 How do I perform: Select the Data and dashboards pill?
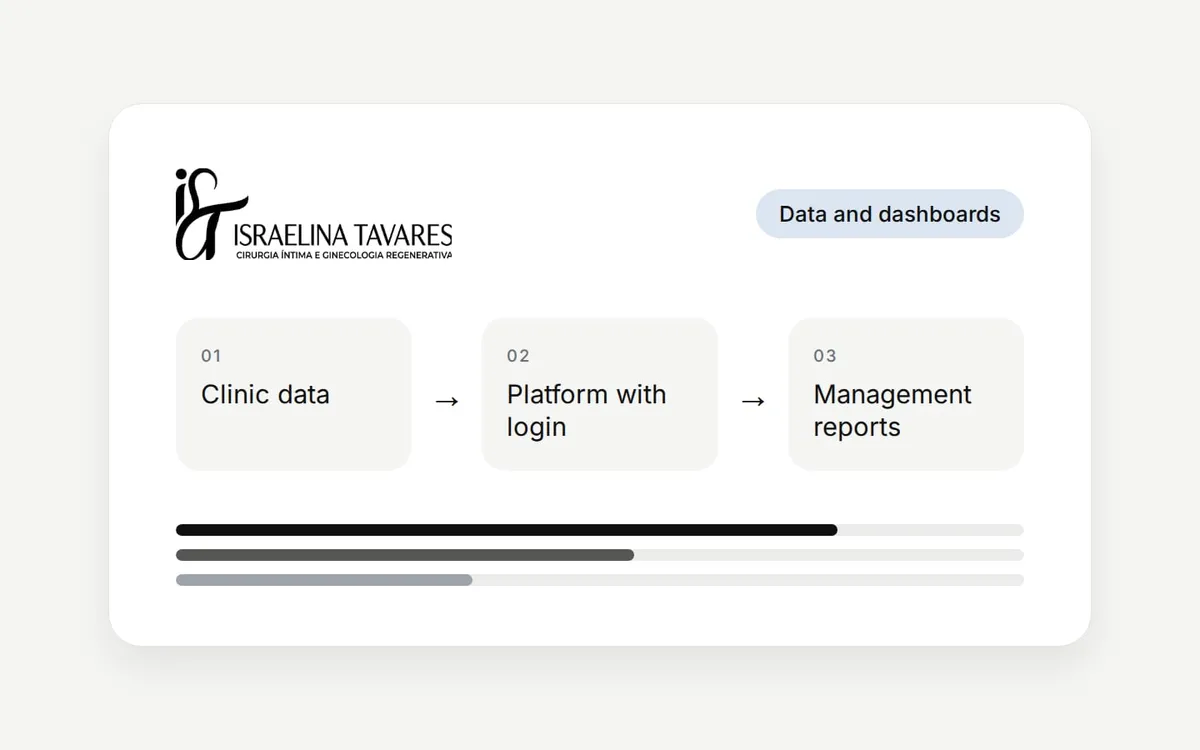[889, 214]
